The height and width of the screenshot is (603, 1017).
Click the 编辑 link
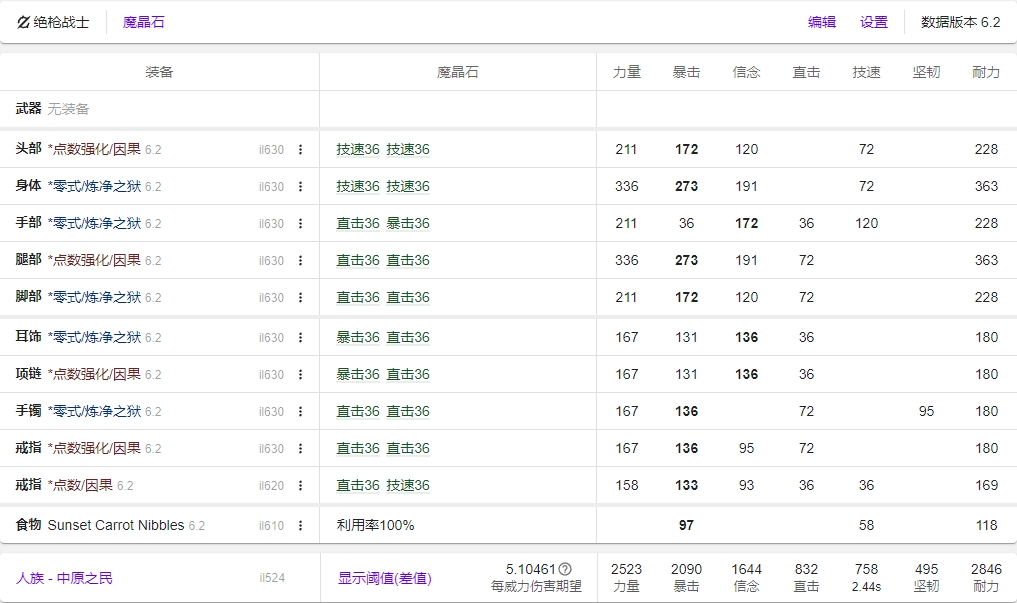pyautogui.click(x=820, y=22)
